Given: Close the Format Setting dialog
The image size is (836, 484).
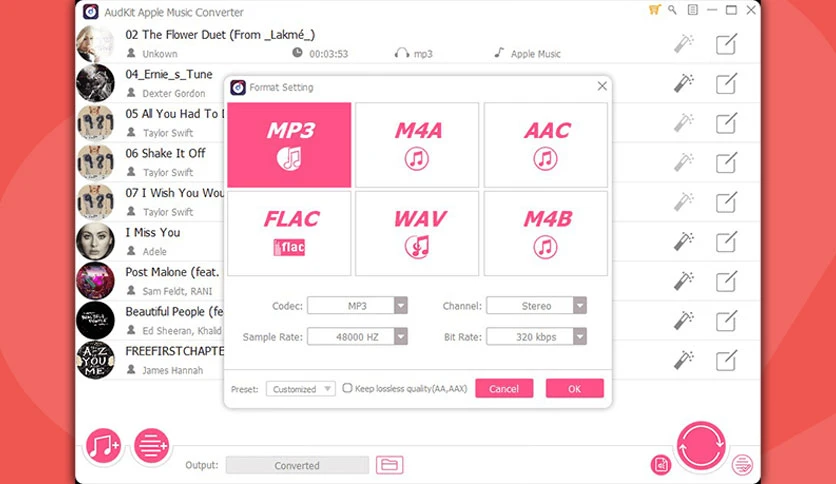Looking at the screenshot, I should tap(602, 86).
